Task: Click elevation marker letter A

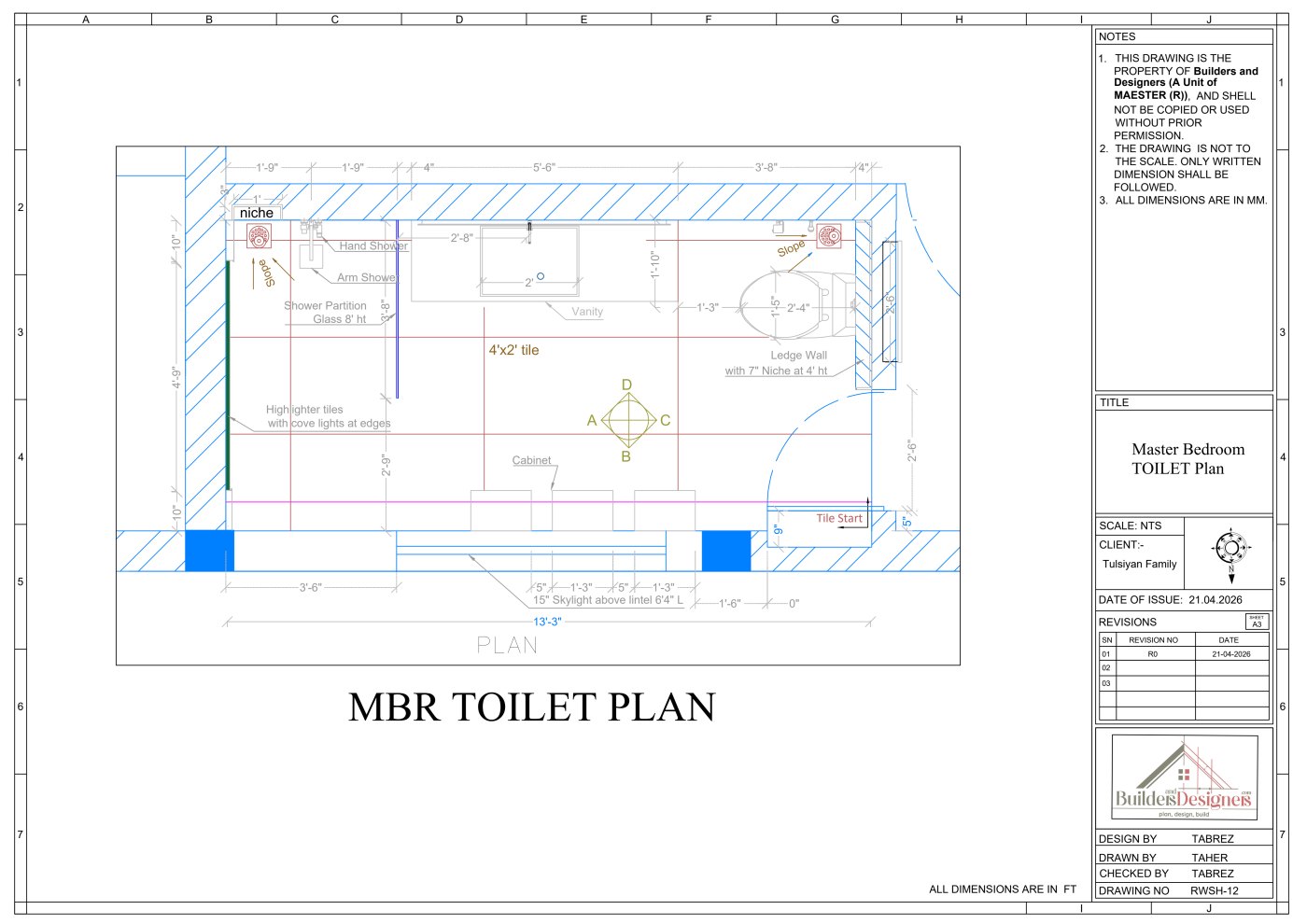Action: click(592, 421)
